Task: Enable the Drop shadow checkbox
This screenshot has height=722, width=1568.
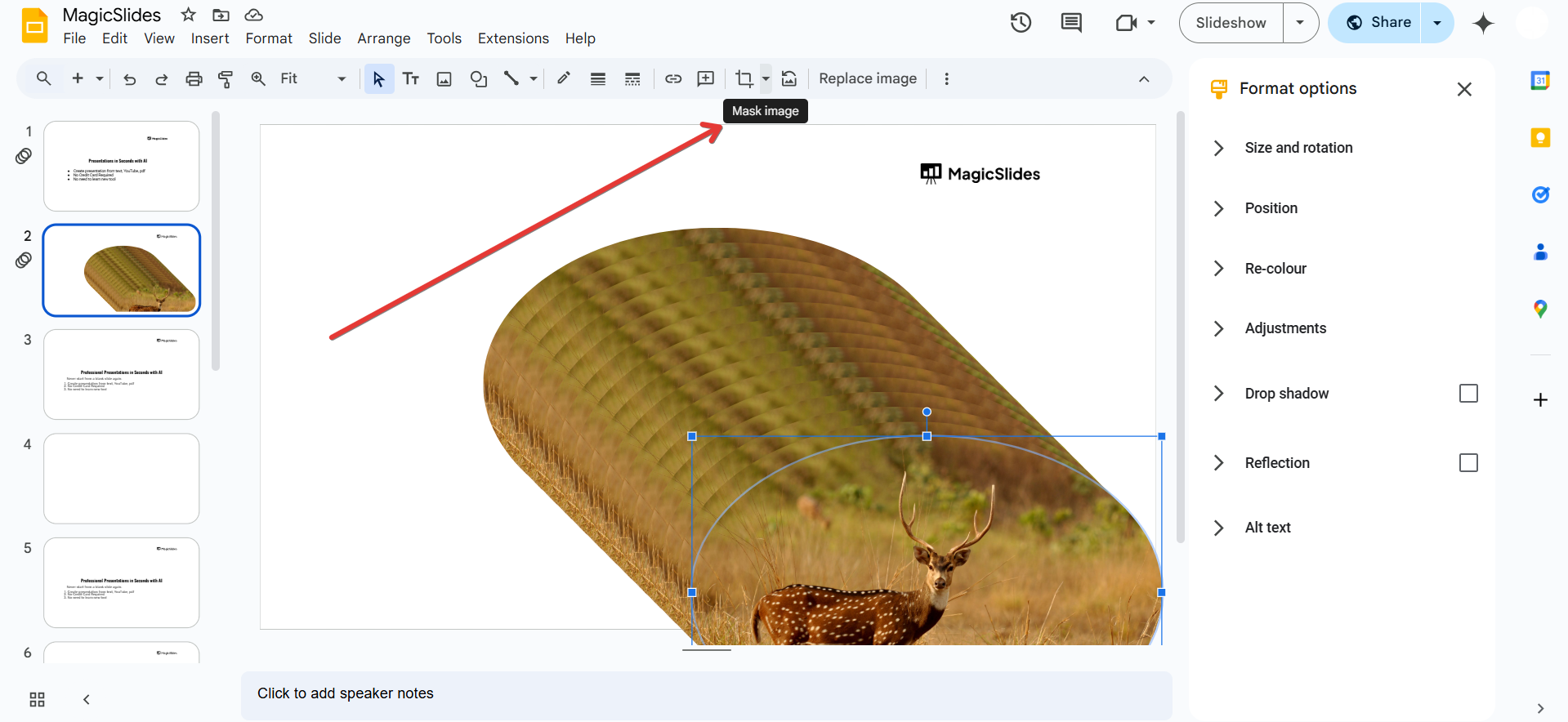Action: (1467, 394)
